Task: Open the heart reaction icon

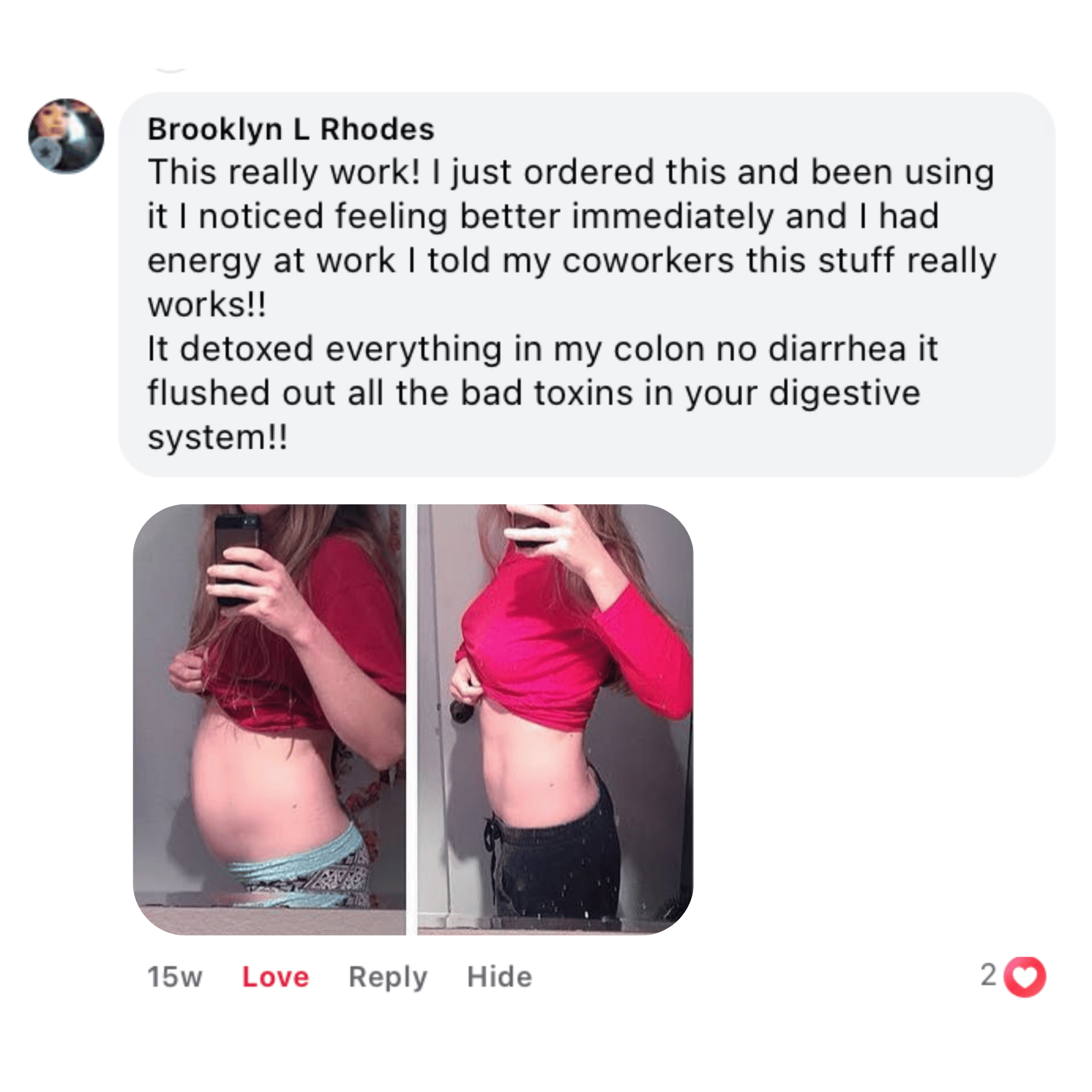Action: tap(1025, 976)
